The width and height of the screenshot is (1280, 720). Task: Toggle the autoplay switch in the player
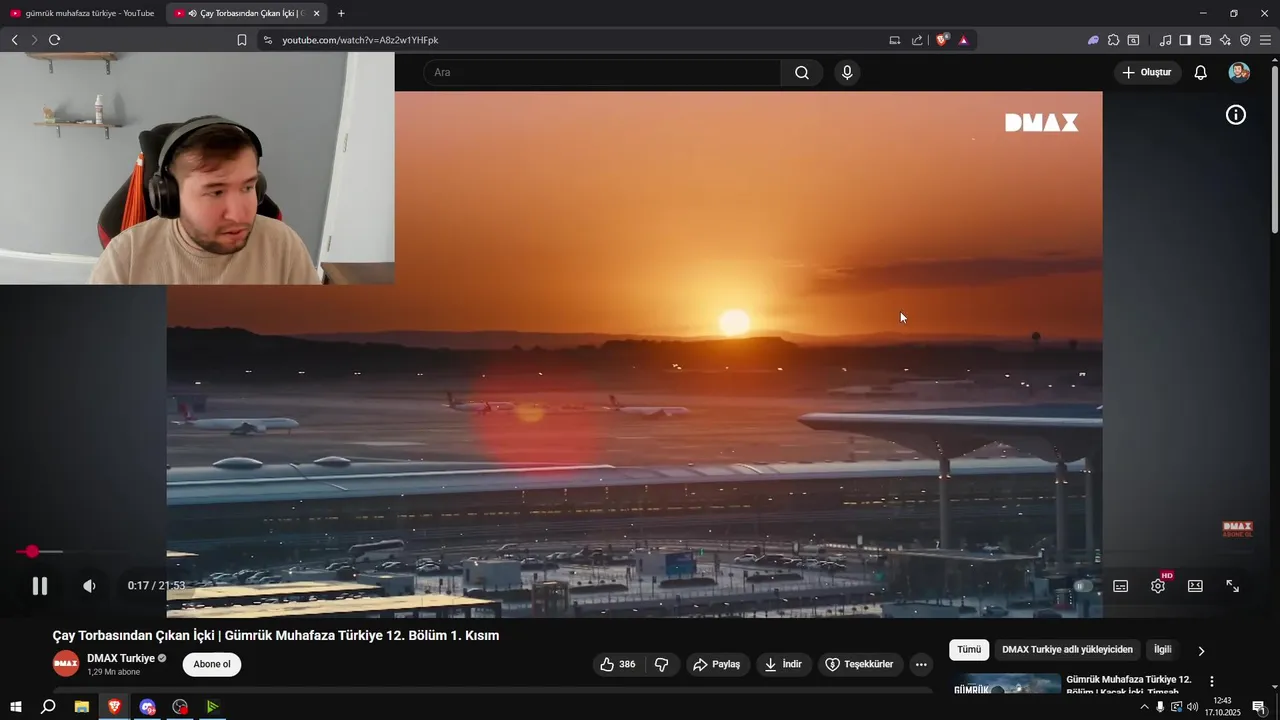[1083, 586]
